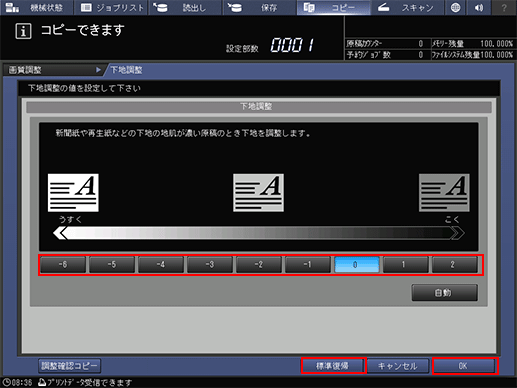517x388 pixels.
Task: Switch to the スキャン scan tab
Action: [x=407, y=7]
